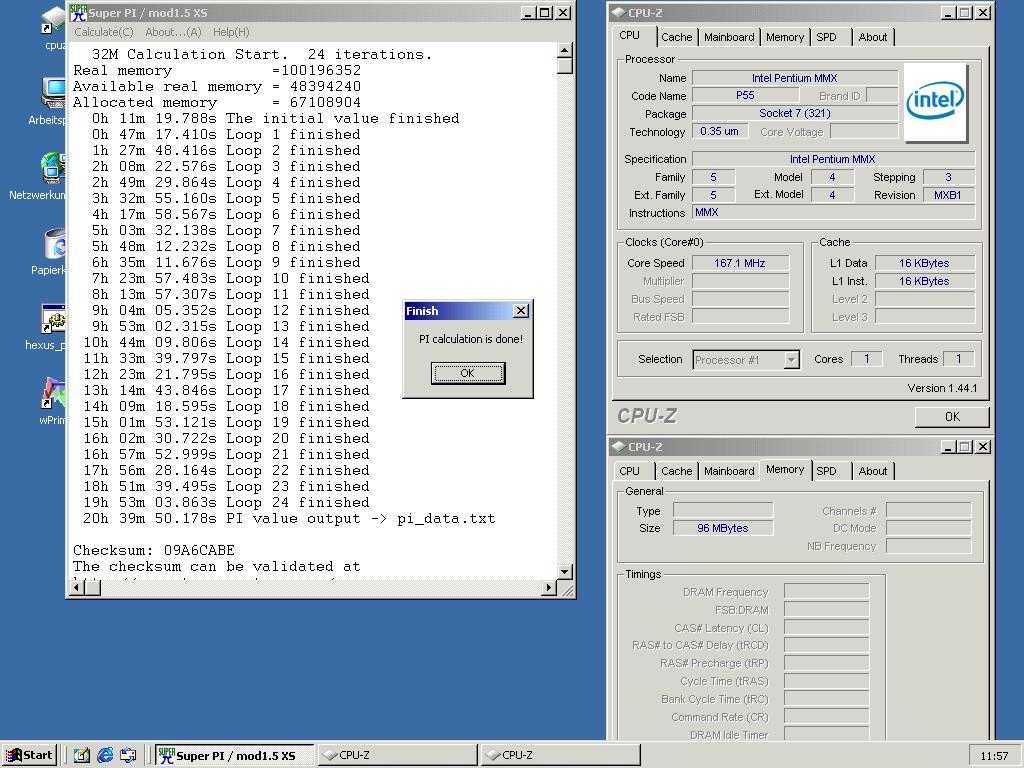Screen dimensions: 1024x768
Task: Click the Intel logo in CPU-Z
Action: (x=935, y=103)
